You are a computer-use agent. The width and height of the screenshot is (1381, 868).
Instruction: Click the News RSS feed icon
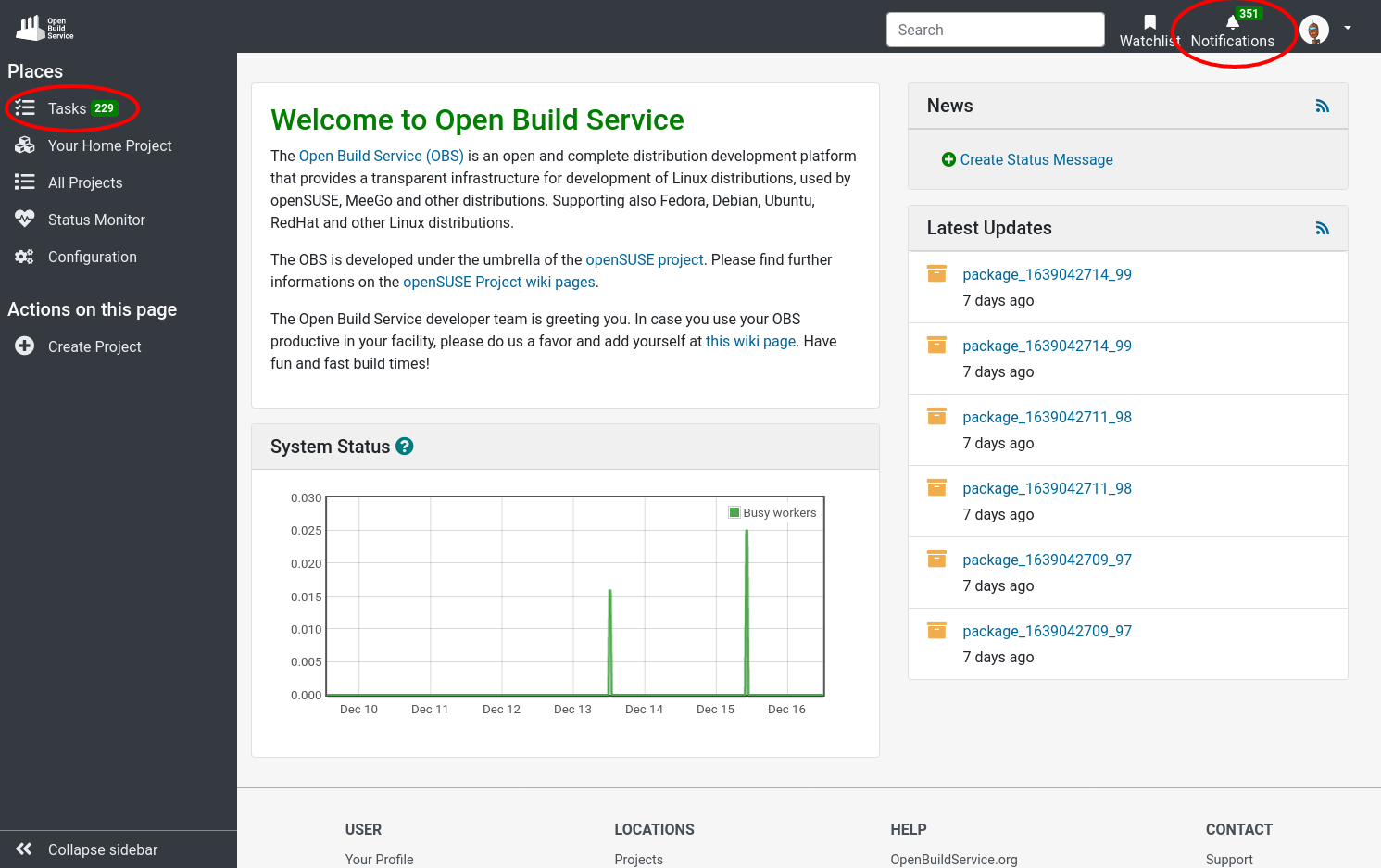[1322, 107]
